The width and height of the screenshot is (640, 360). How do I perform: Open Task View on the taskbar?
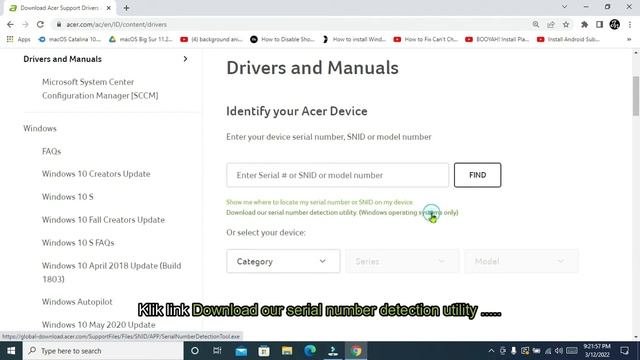[x=217, y=351]
